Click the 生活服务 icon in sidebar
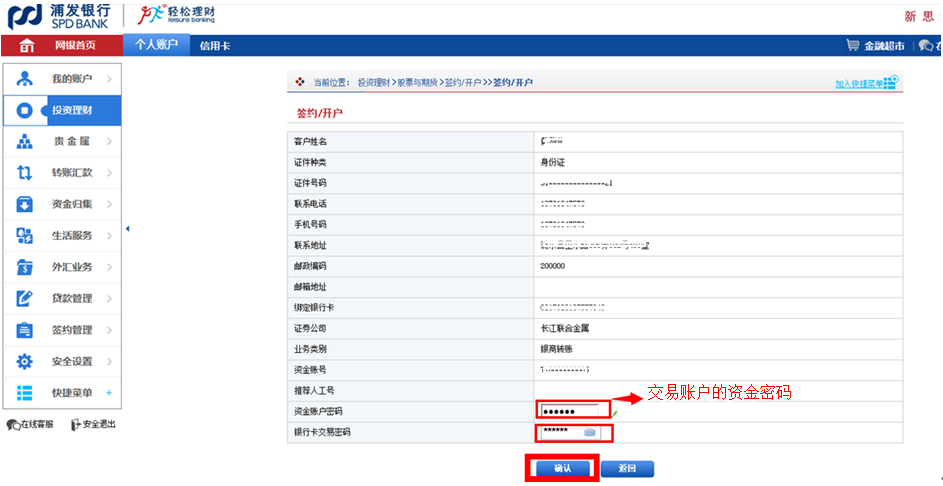The height and width of the screenshot is (486, 943). tap(25, 236)
